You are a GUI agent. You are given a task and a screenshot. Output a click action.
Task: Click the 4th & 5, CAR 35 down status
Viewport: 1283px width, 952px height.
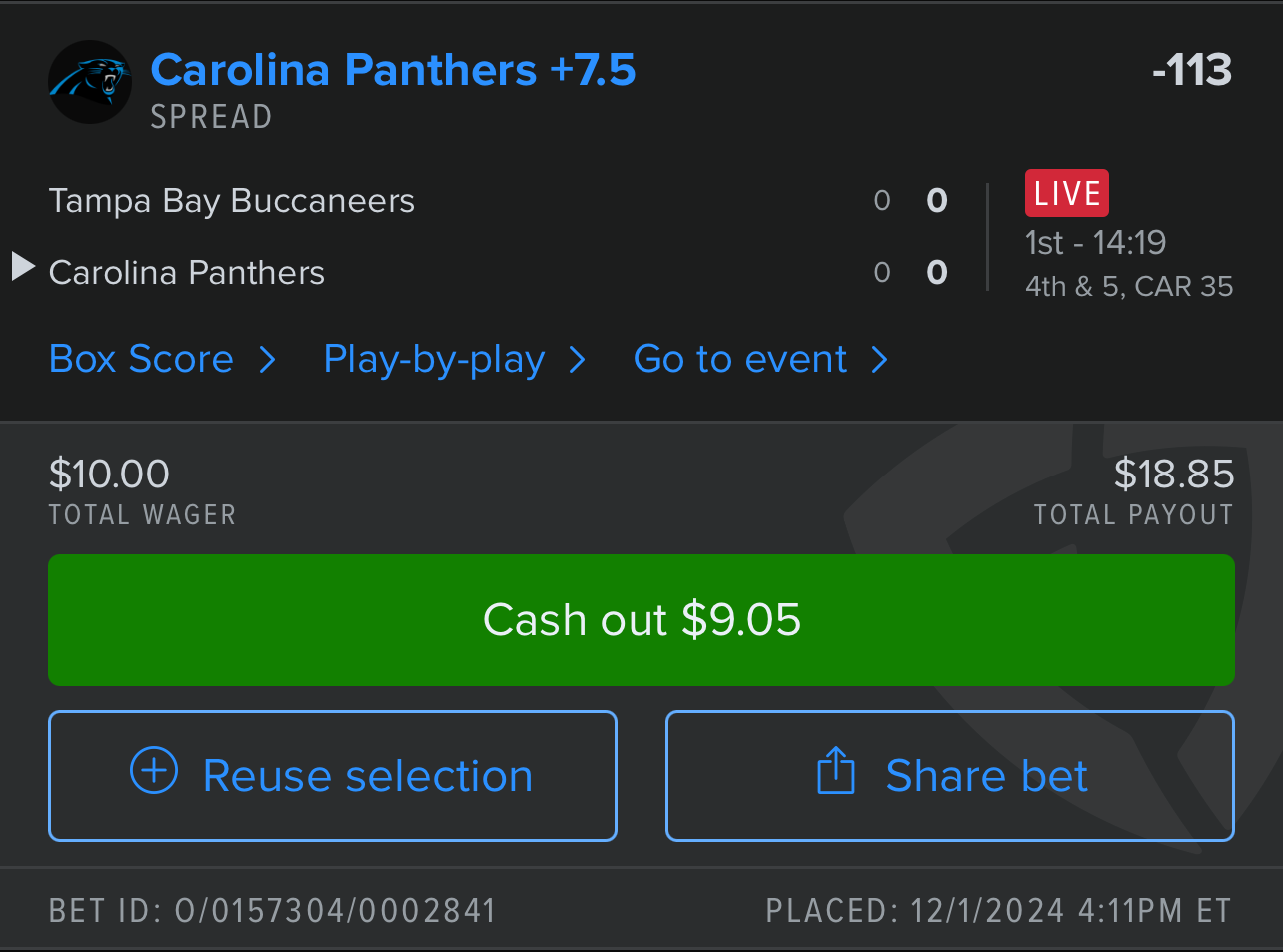click(1129, 287)
